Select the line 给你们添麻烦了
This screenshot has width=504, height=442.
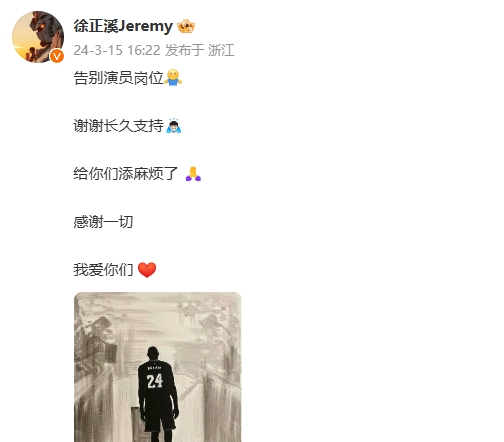126,174
